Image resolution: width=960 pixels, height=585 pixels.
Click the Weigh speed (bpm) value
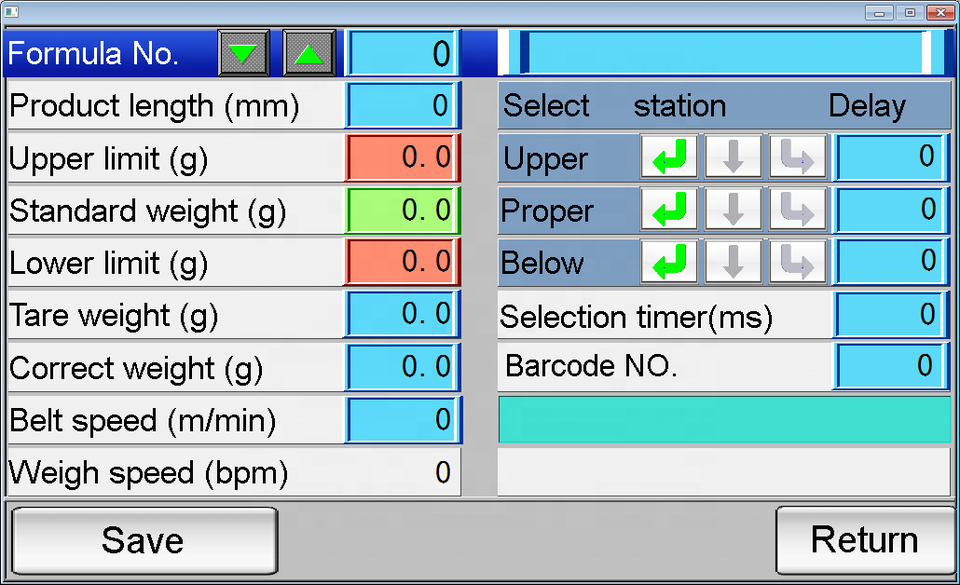pyautogui.click(x=443, y=472)
